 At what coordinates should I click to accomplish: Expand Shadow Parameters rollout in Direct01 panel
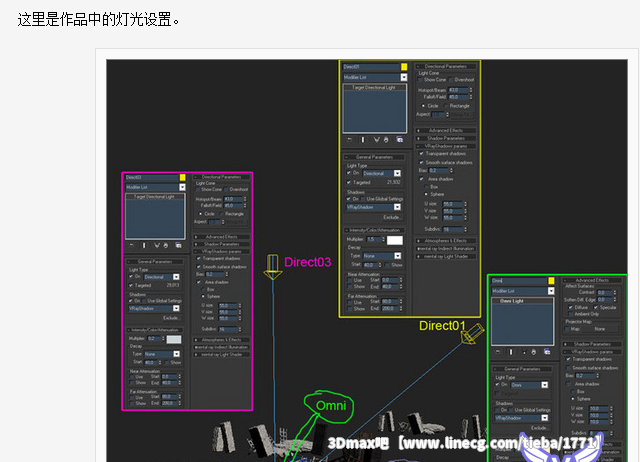point(446,138)
